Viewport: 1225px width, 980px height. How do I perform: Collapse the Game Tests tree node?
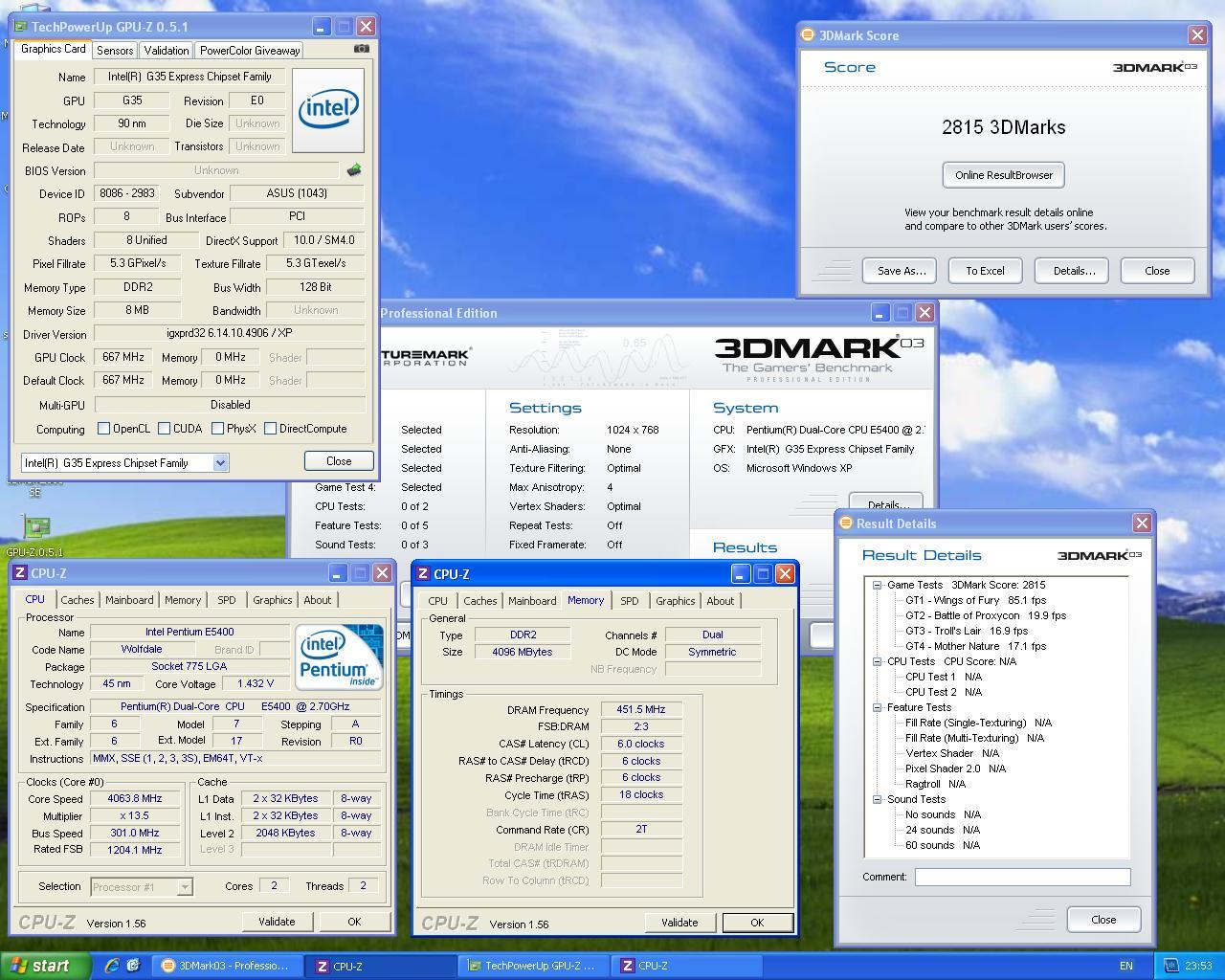click(877, 585)
